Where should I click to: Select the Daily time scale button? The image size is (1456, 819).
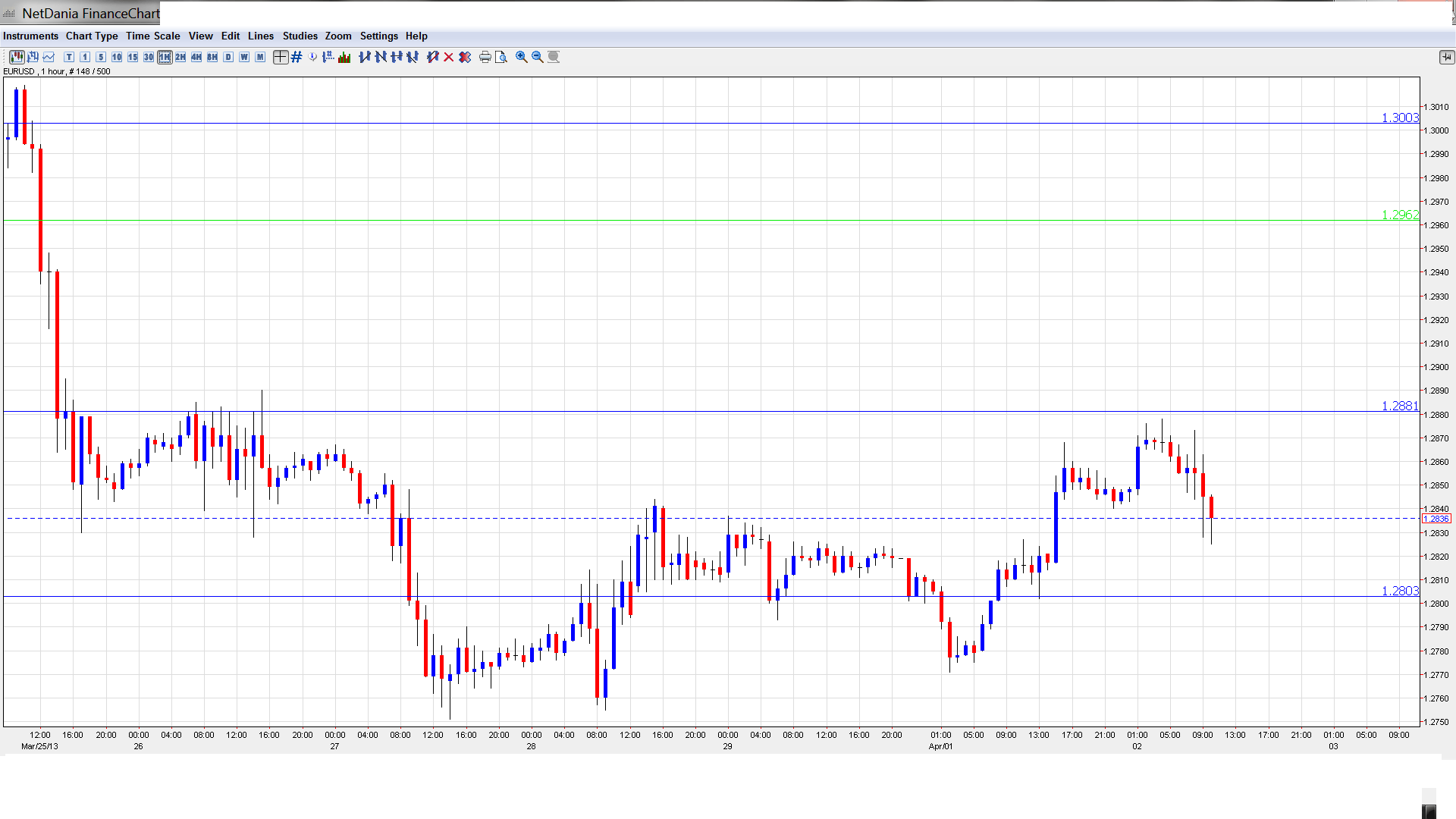pos(228,57)
